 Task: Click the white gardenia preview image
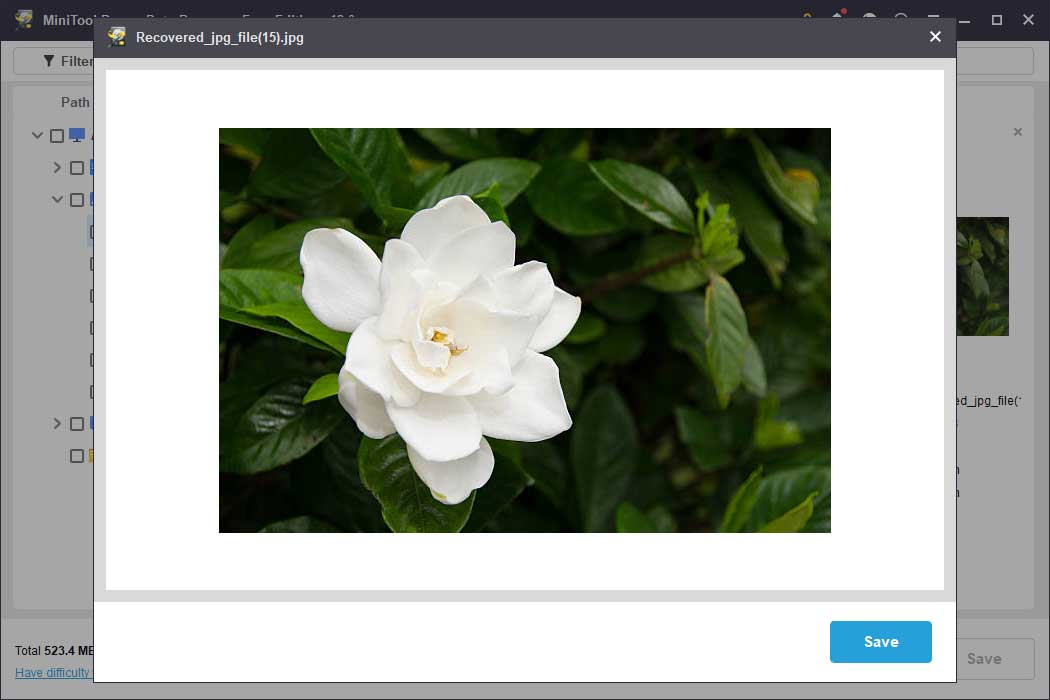pyautogui.click(x=524, y=330)
